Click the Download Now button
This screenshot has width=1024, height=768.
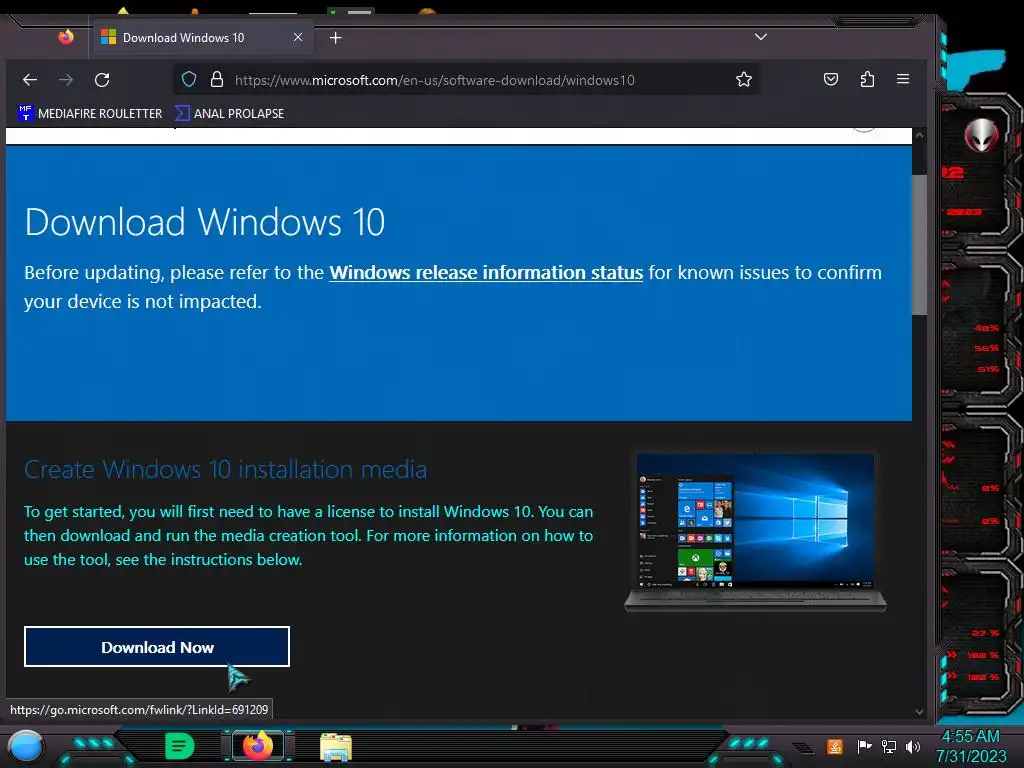pos(157,647)
